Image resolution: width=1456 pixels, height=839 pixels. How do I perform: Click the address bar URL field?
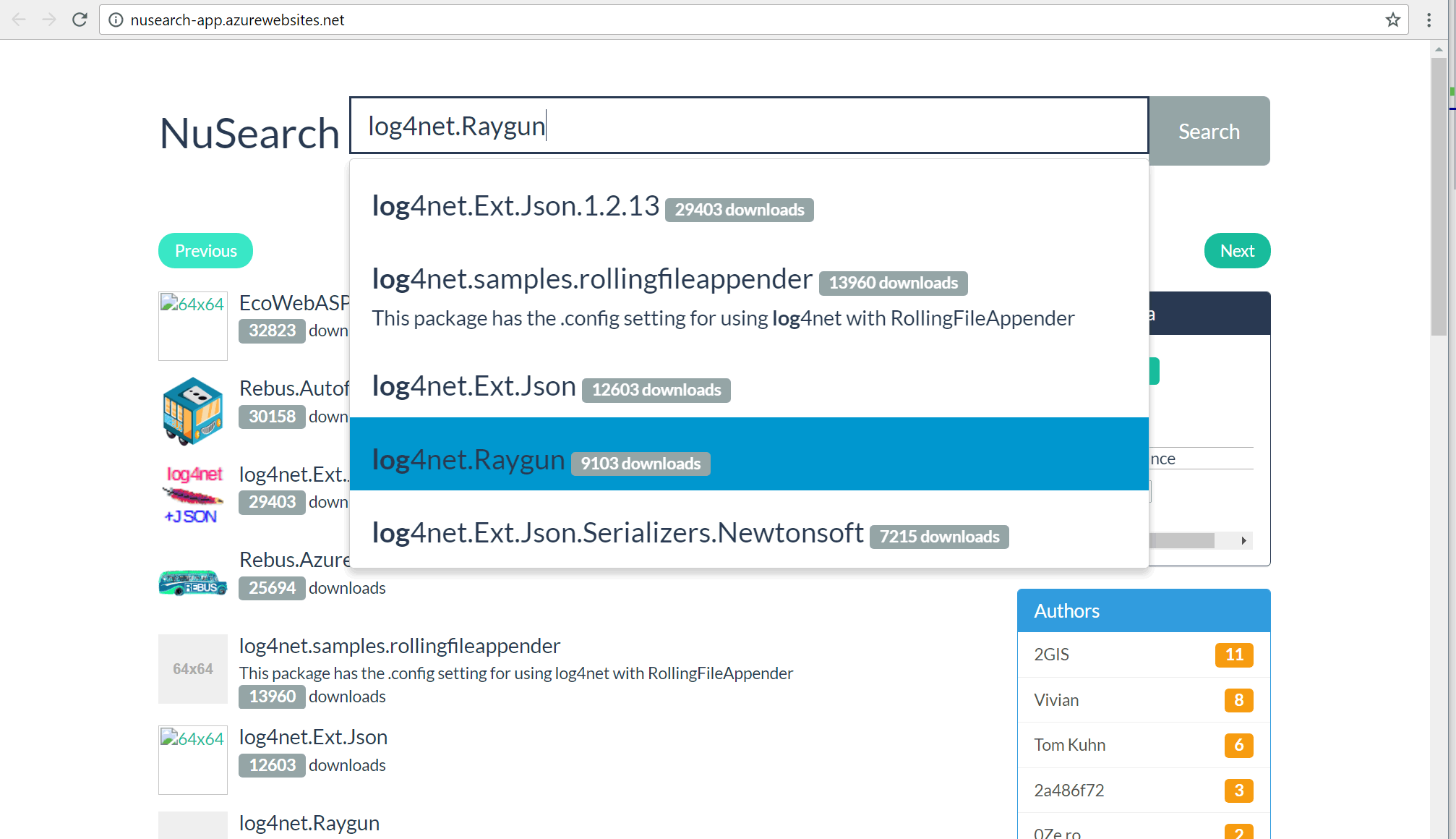pyautogui.click(x=752, y=20)
